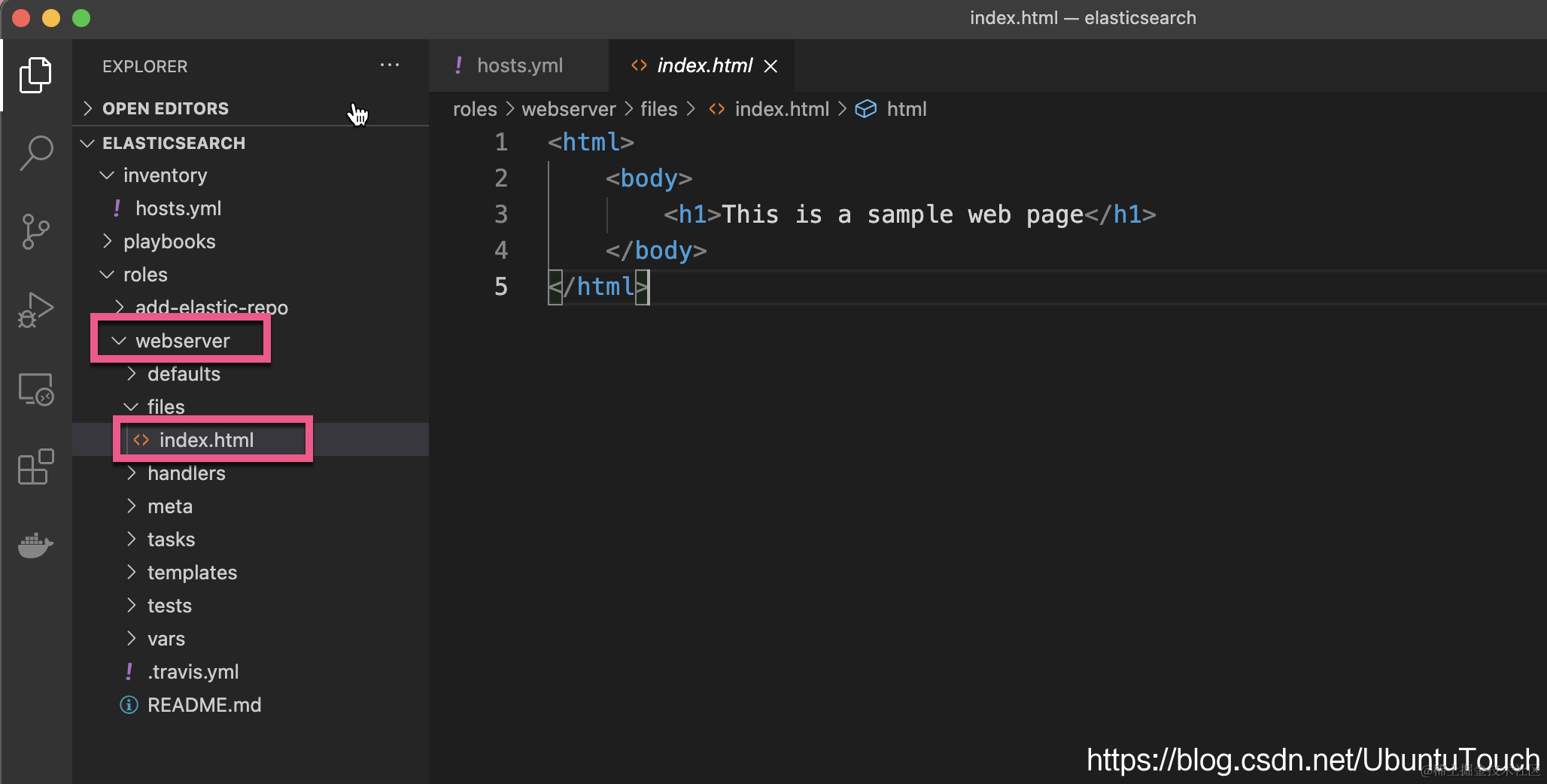Collapse the inventory folder
1547x784 pixels.
(165, 175)
